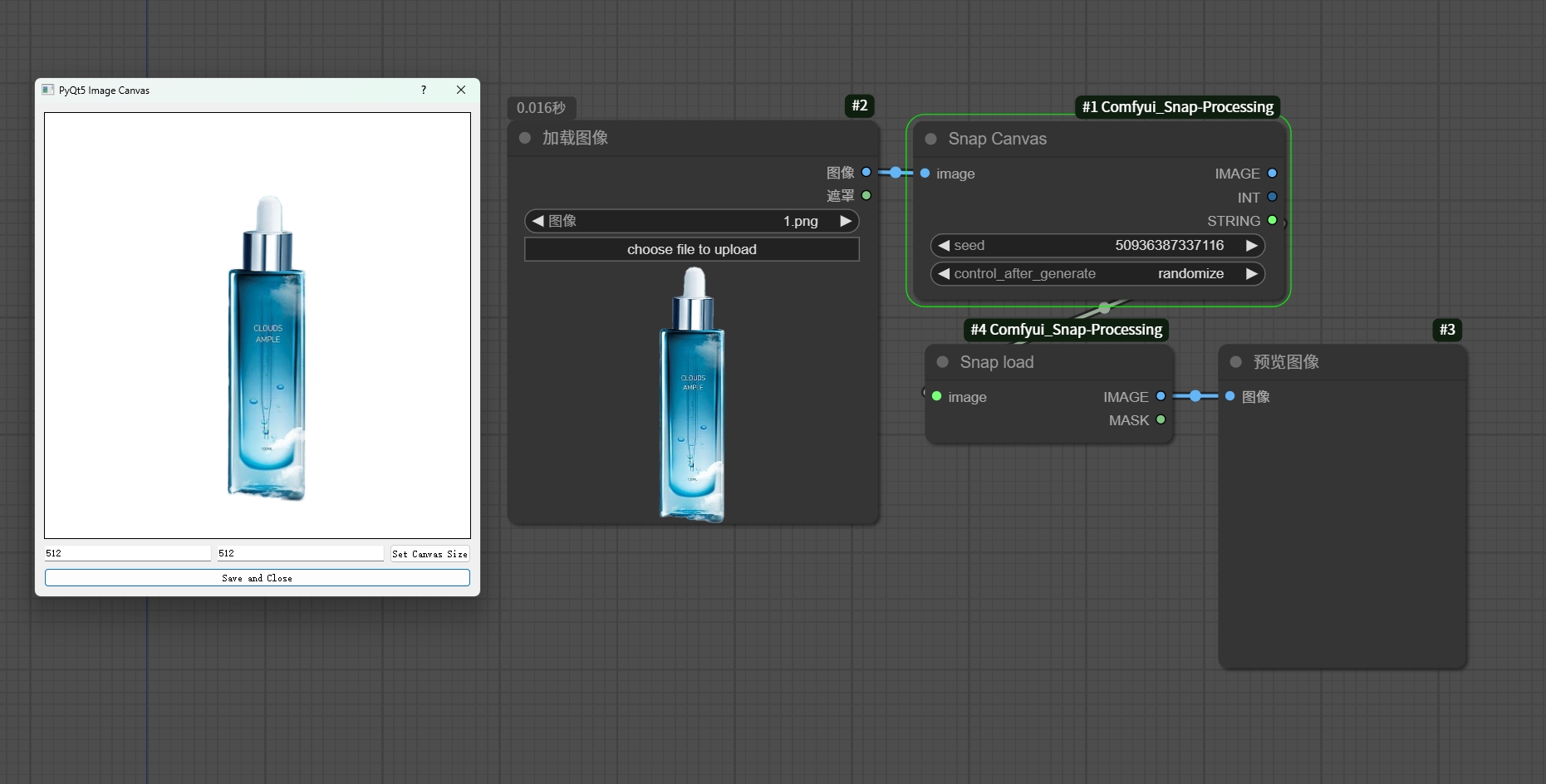Click the Save and Close button
Image resolution: width=1546 pixels, height=784 pixels.
coord(258,578)
